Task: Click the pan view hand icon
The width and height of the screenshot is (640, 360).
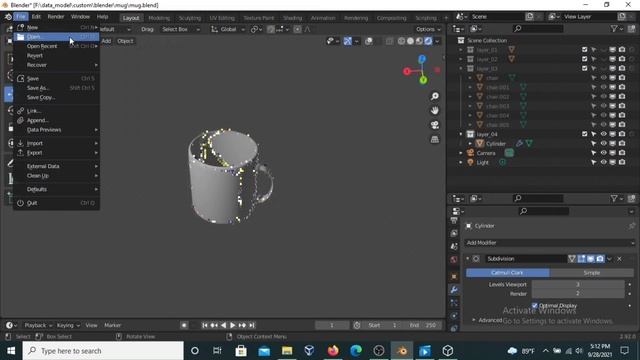Action: 435,111
